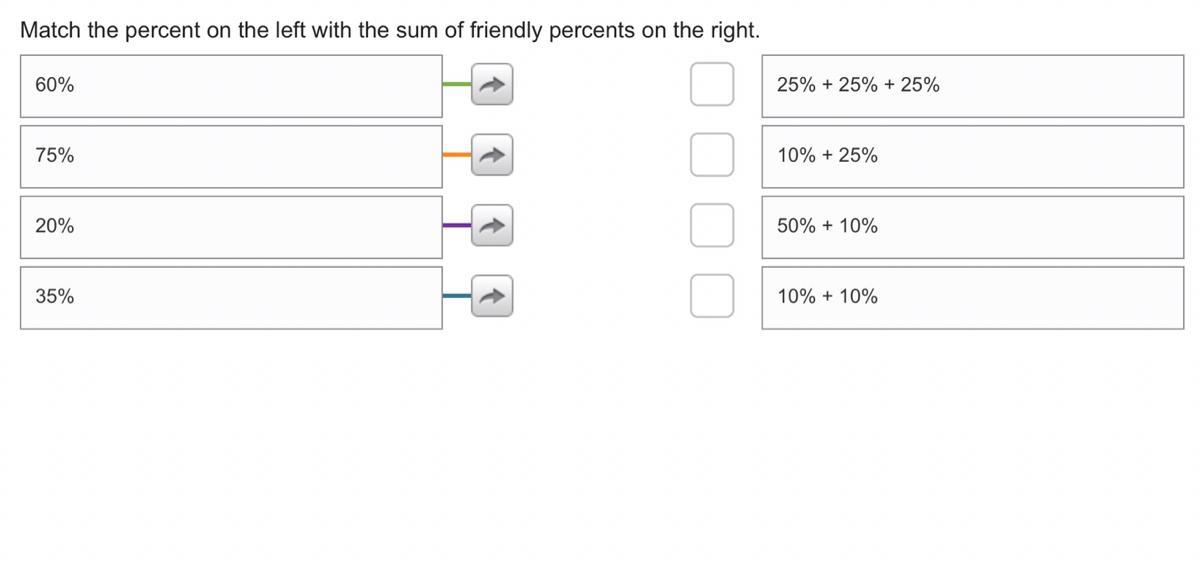
Task: Select the 75% answer box
Action: coord(231,156)
